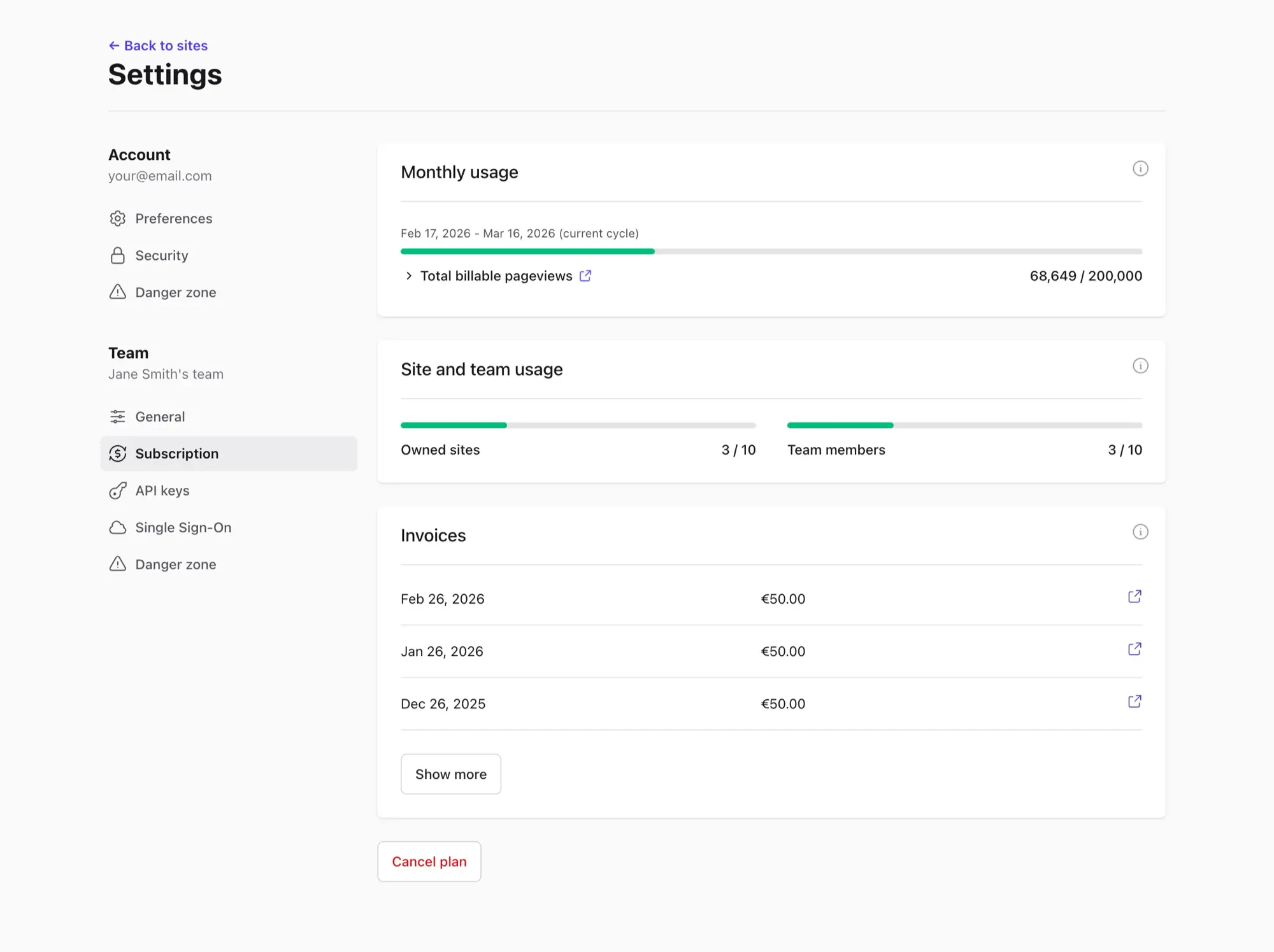Viewport: 1274px width, 952px height.
Task: Select the Subscription menu item
Action: coord(176,453)
